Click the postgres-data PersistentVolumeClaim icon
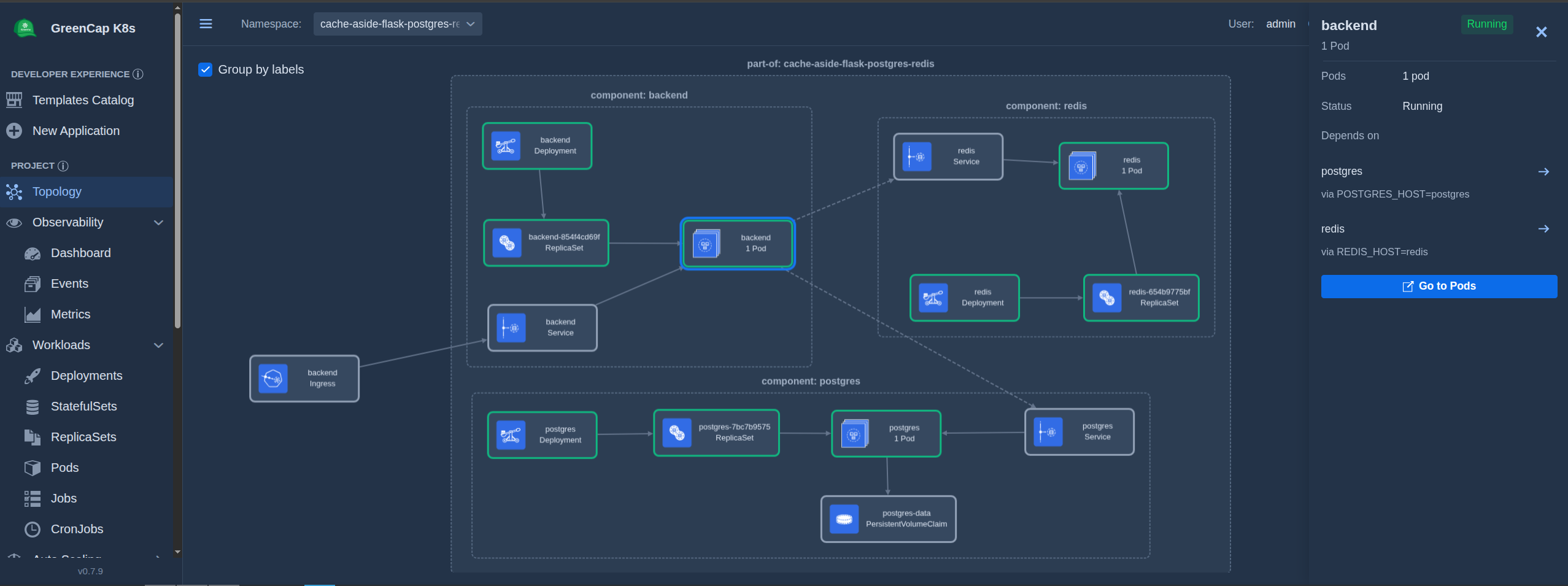Screen dimensions: 1568x586 tap(844, 519)
